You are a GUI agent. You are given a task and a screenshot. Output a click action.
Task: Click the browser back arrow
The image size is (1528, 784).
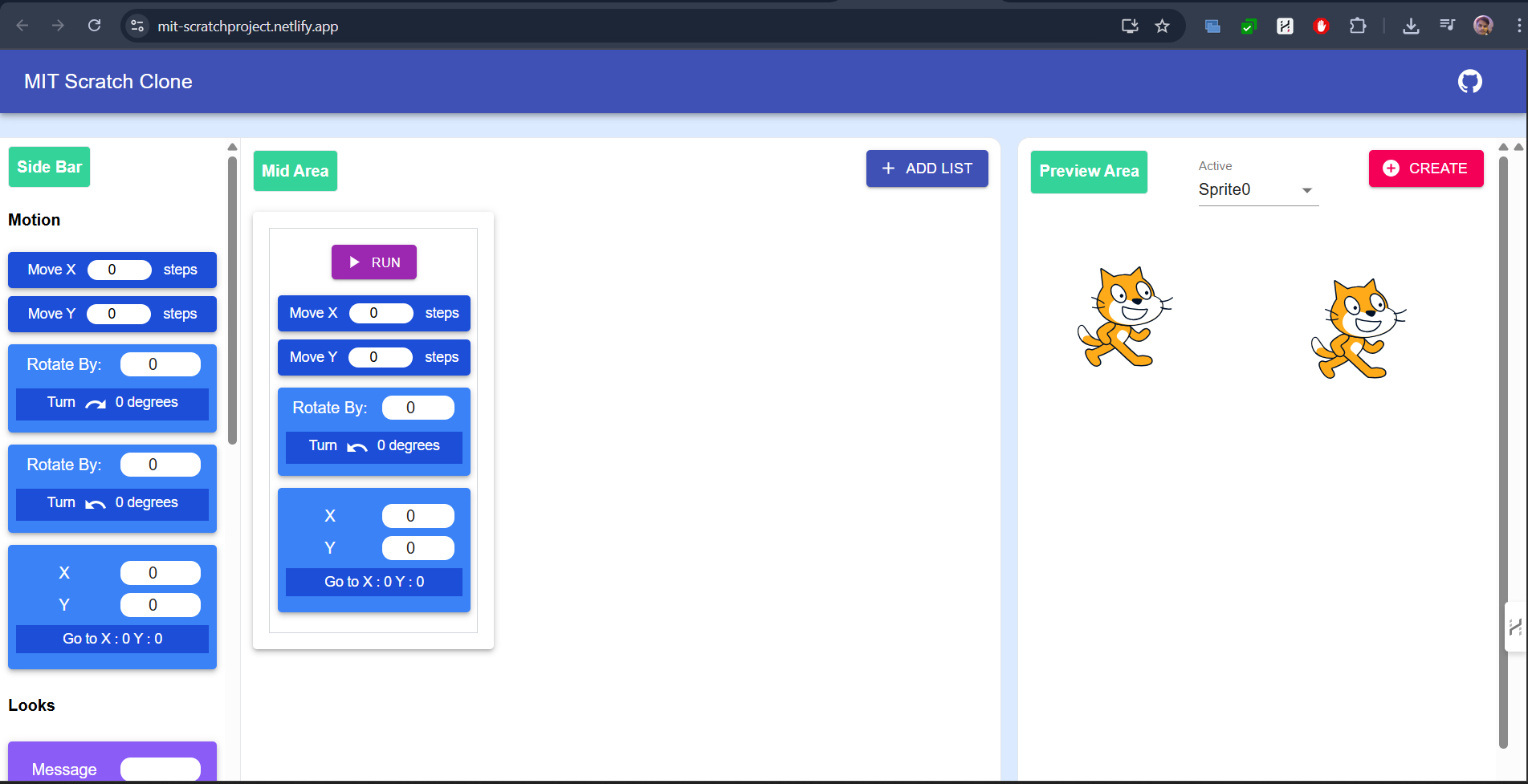(22, 26)
